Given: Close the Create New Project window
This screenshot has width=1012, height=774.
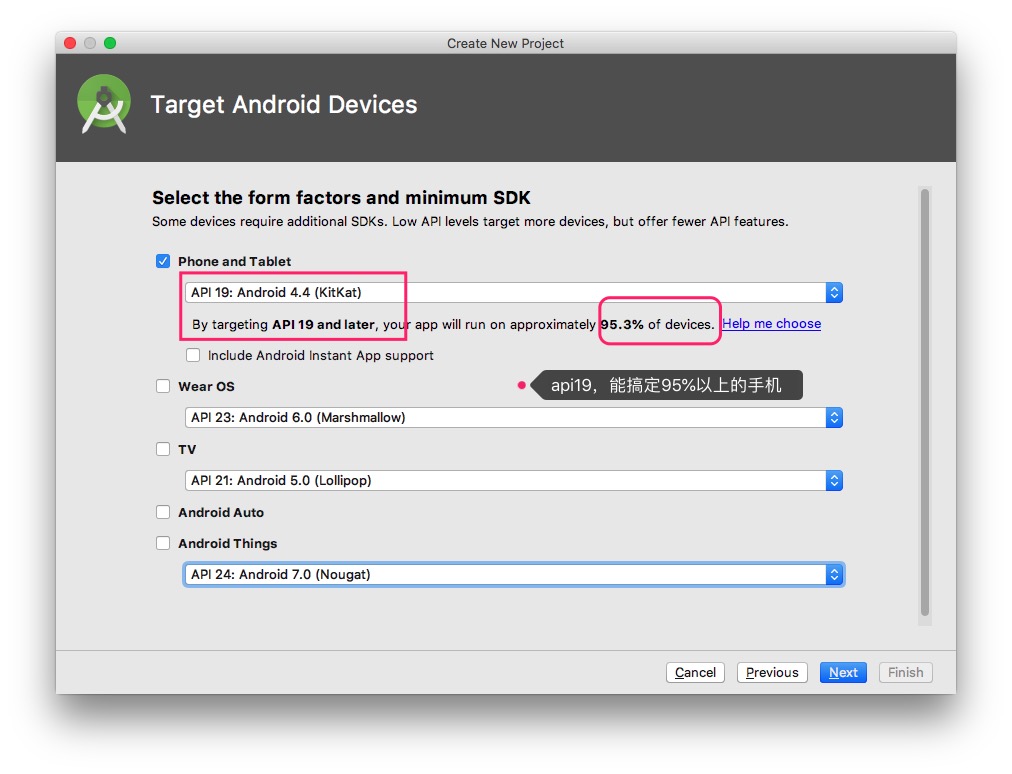Looking at the screenshot, I should point(70,43).
